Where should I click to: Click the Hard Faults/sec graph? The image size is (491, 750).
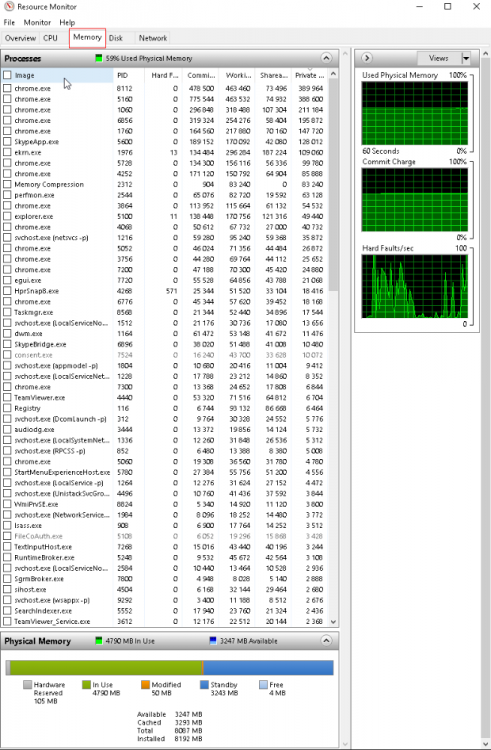click(415, 286)
